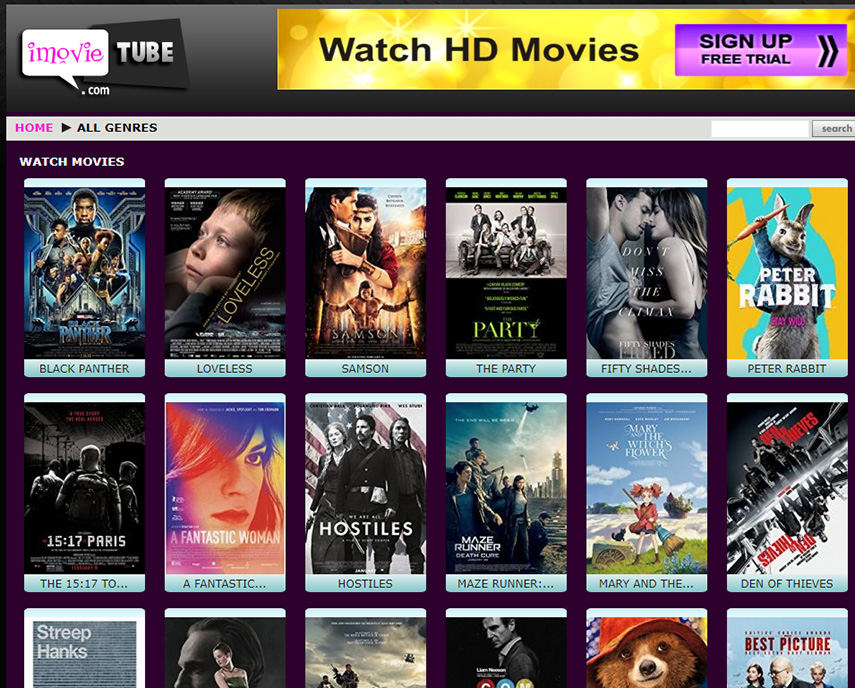Open the Watch HD Movies banner ad
The image size is (855, 688).
566,49
